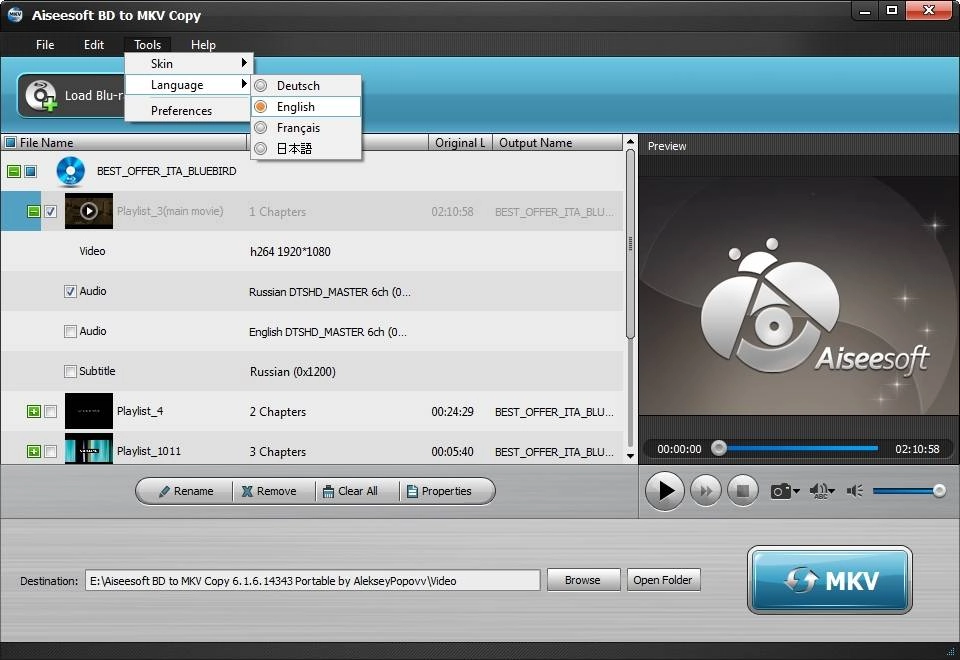Select the Deutsch language radio button
960x660 pixels.
pyautogui.click(x=261, y=86)
